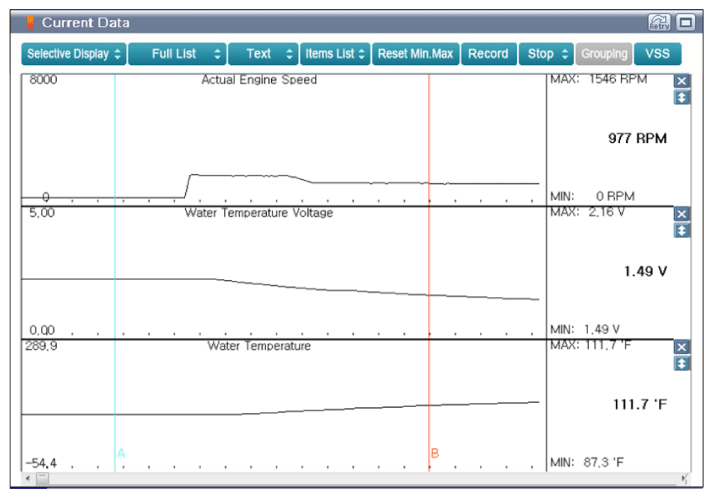Click the scrollbar left arrow

pos(28,478)
